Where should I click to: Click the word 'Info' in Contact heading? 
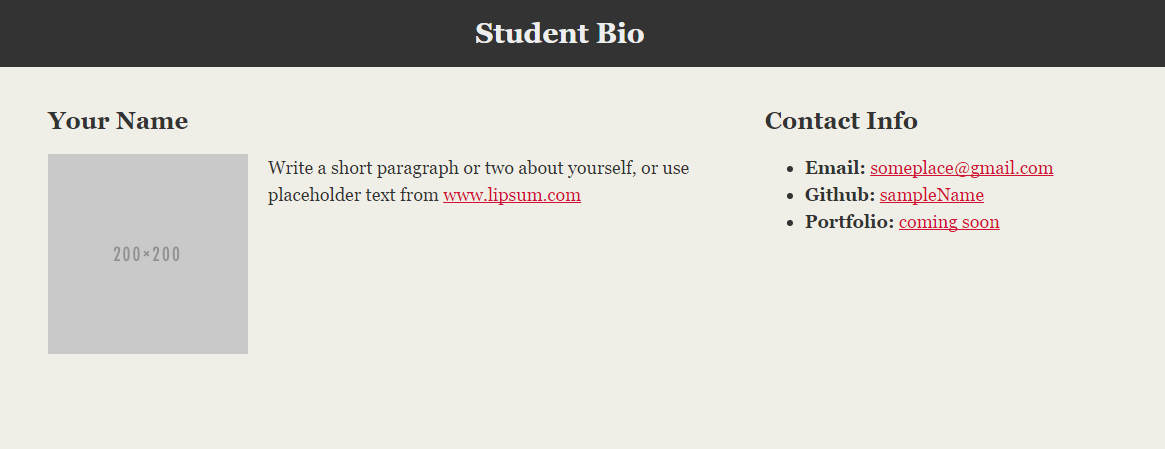(x=893, y=121)
